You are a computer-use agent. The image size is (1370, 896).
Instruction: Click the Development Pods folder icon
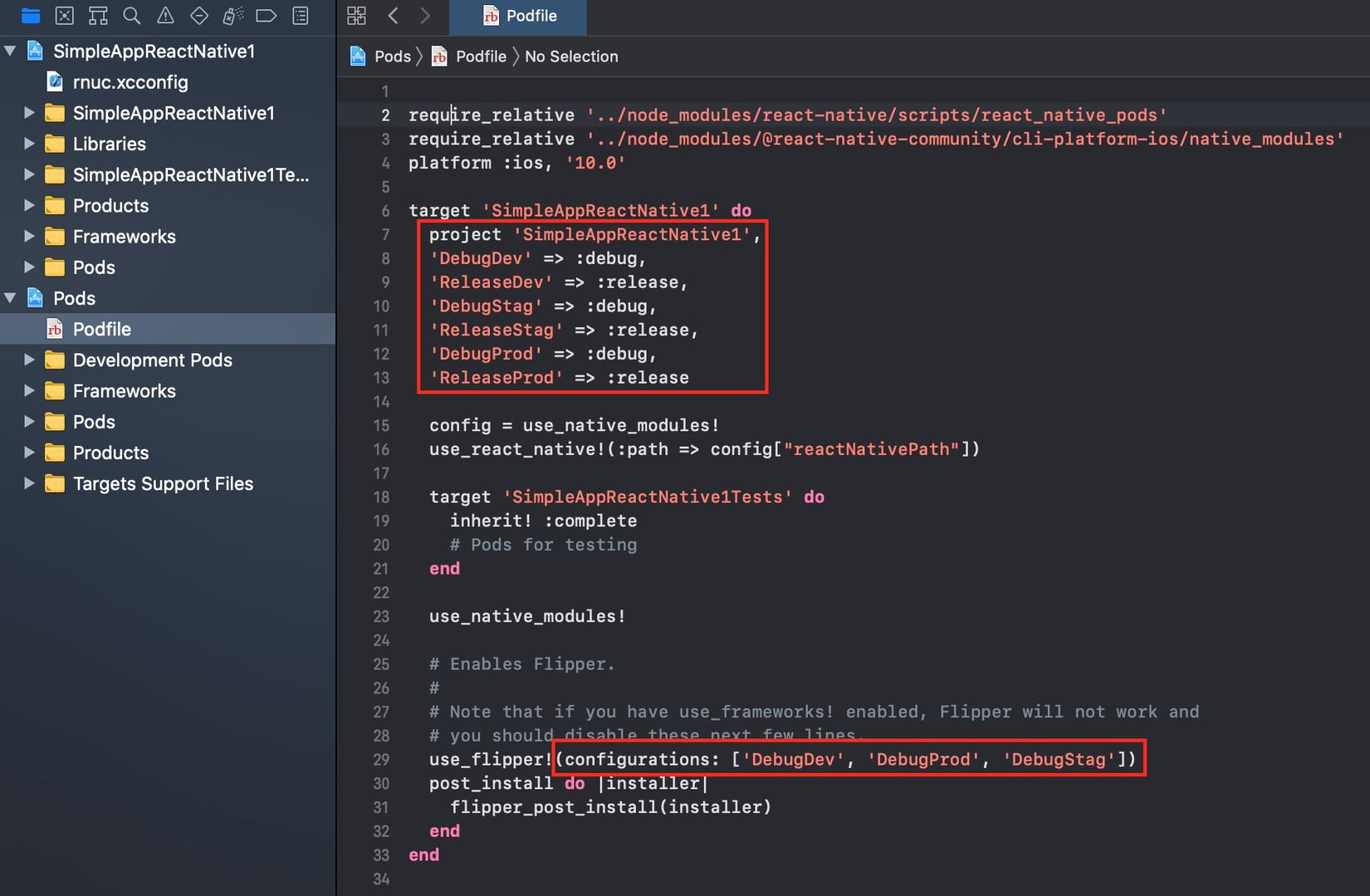click(55, 360)
